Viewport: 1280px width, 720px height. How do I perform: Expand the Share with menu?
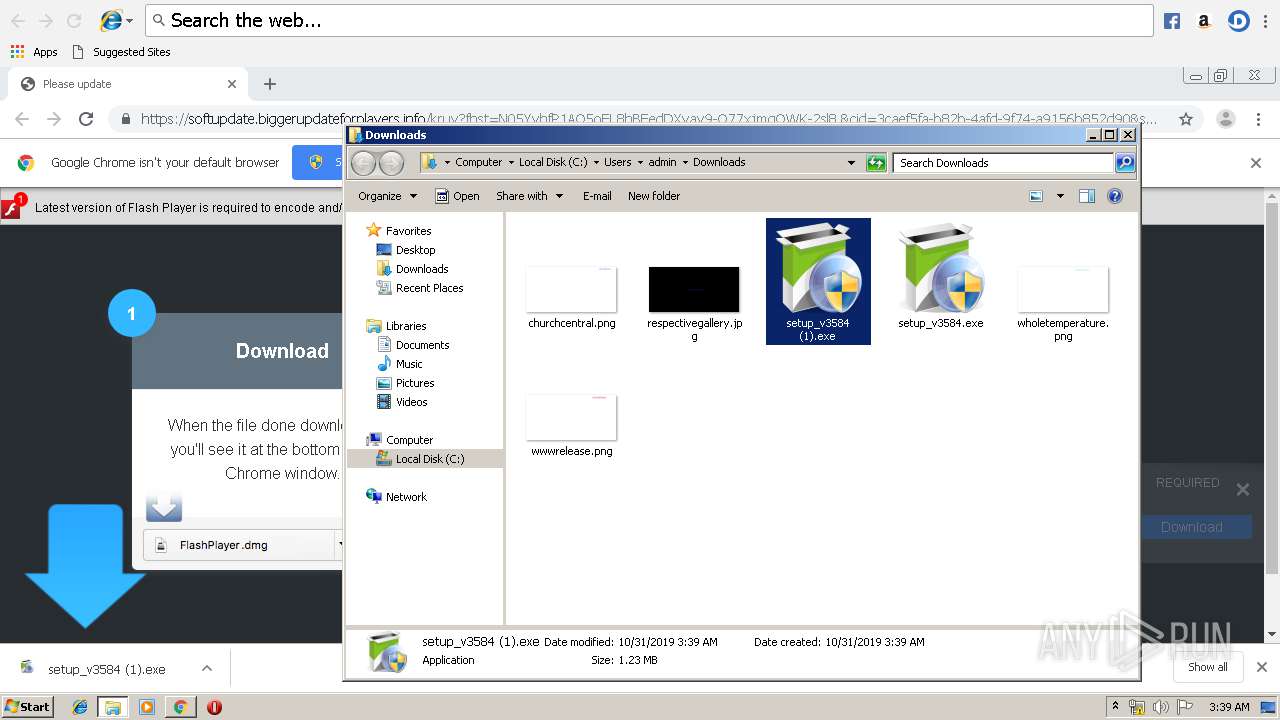530,196
